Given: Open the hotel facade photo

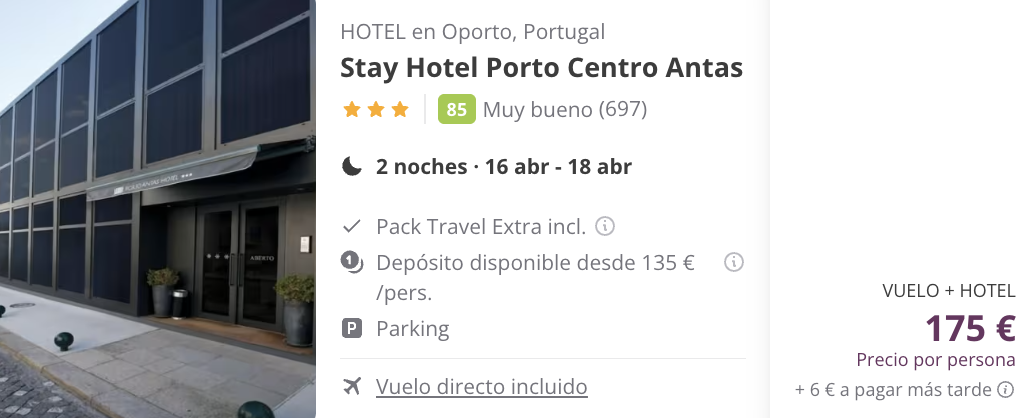Looking at the screenshot, I should [158, 209].
